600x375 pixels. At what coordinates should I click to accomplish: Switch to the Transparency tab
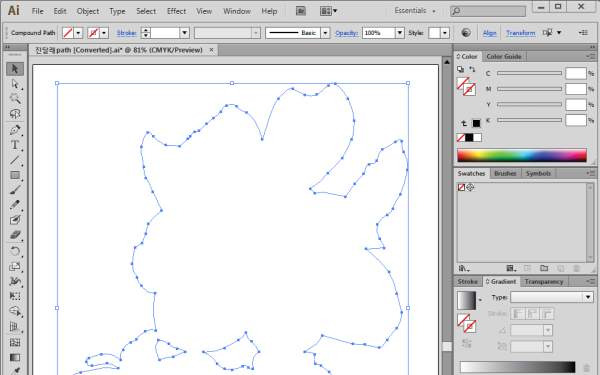click(544, 282)
